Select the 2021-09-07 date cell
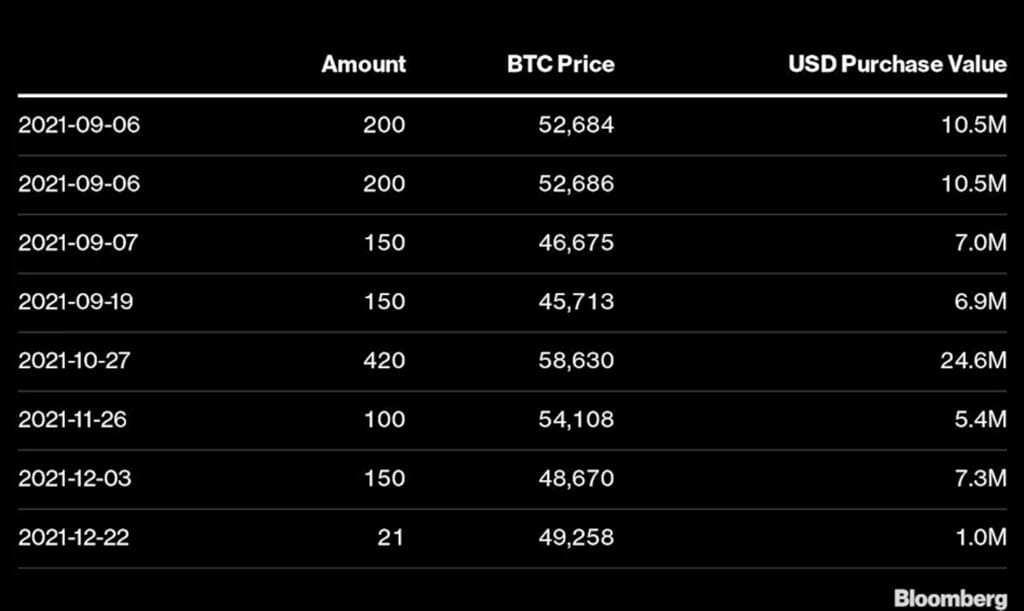 (74, 243)
